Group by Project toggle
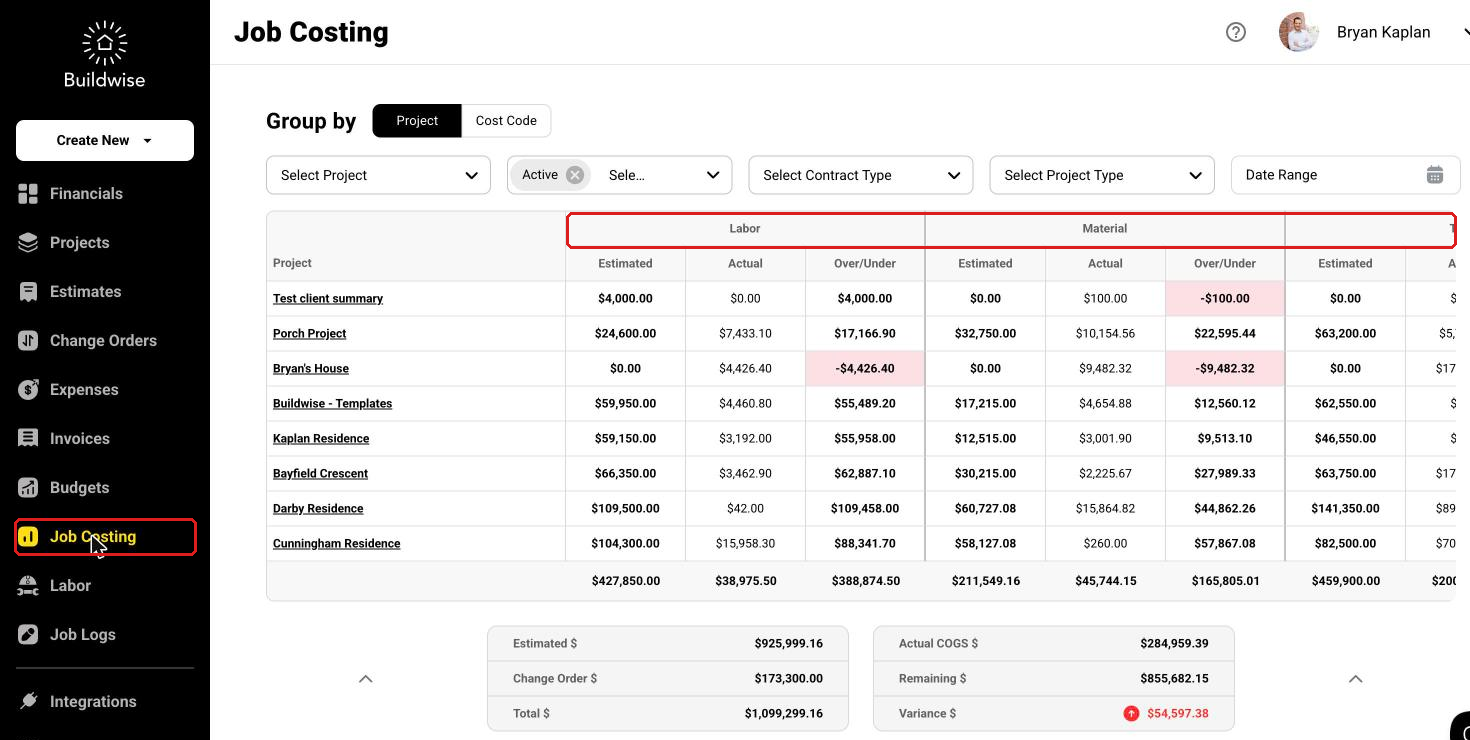Image resolution: width=1470 pixels, height=740 pixels. (417, 121)
